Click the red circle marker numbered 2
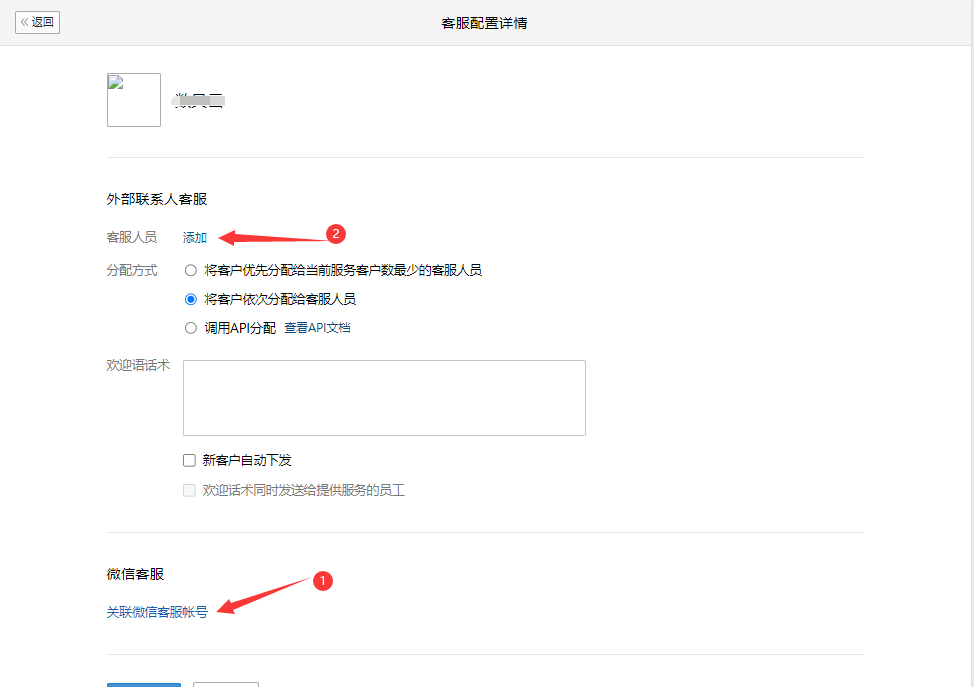 tap(337, 234)
